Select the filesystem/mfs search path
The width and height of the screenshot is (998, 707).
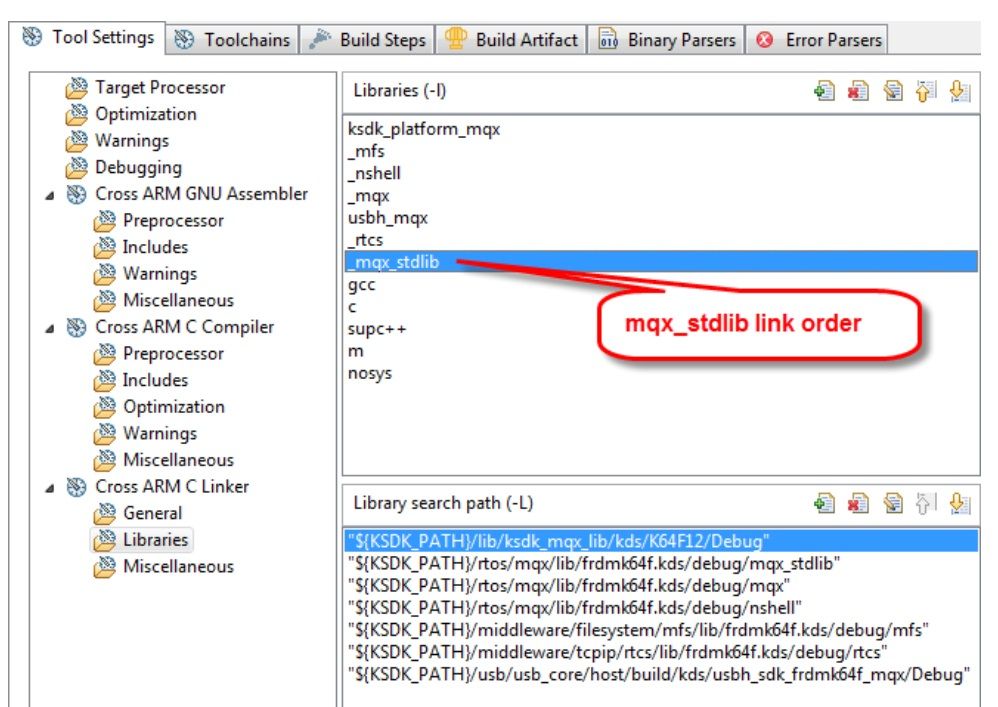[661, 631]
